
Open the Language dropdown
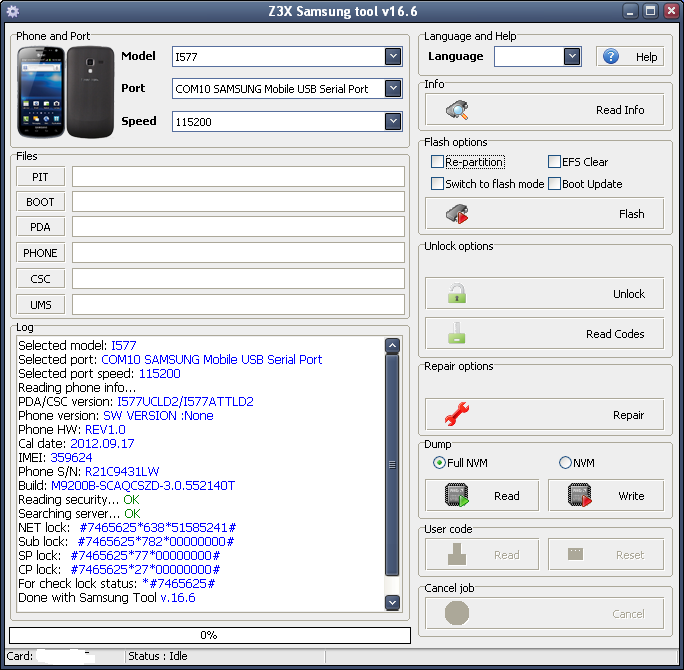click(571, 57)
